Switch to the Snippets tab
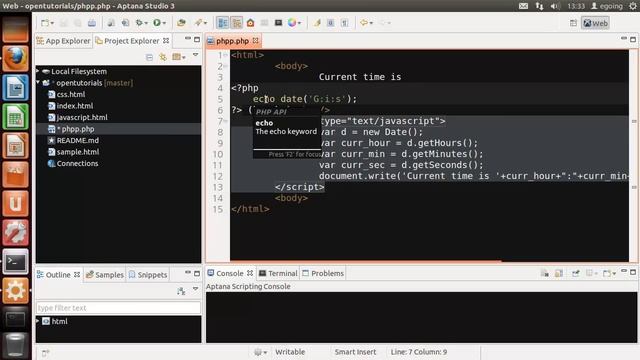Image resolution: width=640 pixels, height=360 pixels. 148,275
